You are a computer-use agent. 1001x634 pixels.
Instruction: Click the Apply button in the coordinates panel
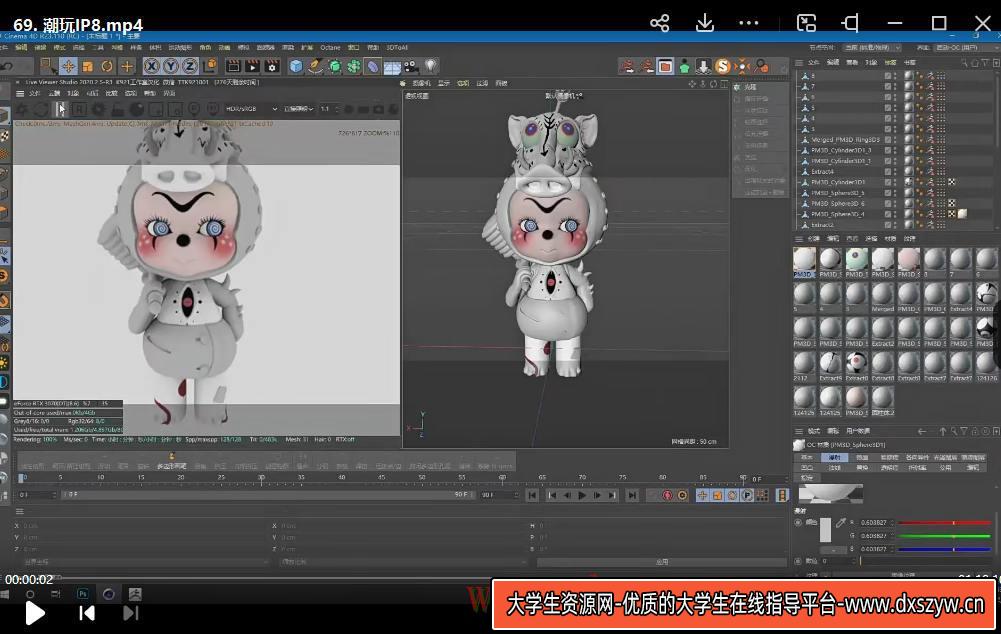coord(661,562)
